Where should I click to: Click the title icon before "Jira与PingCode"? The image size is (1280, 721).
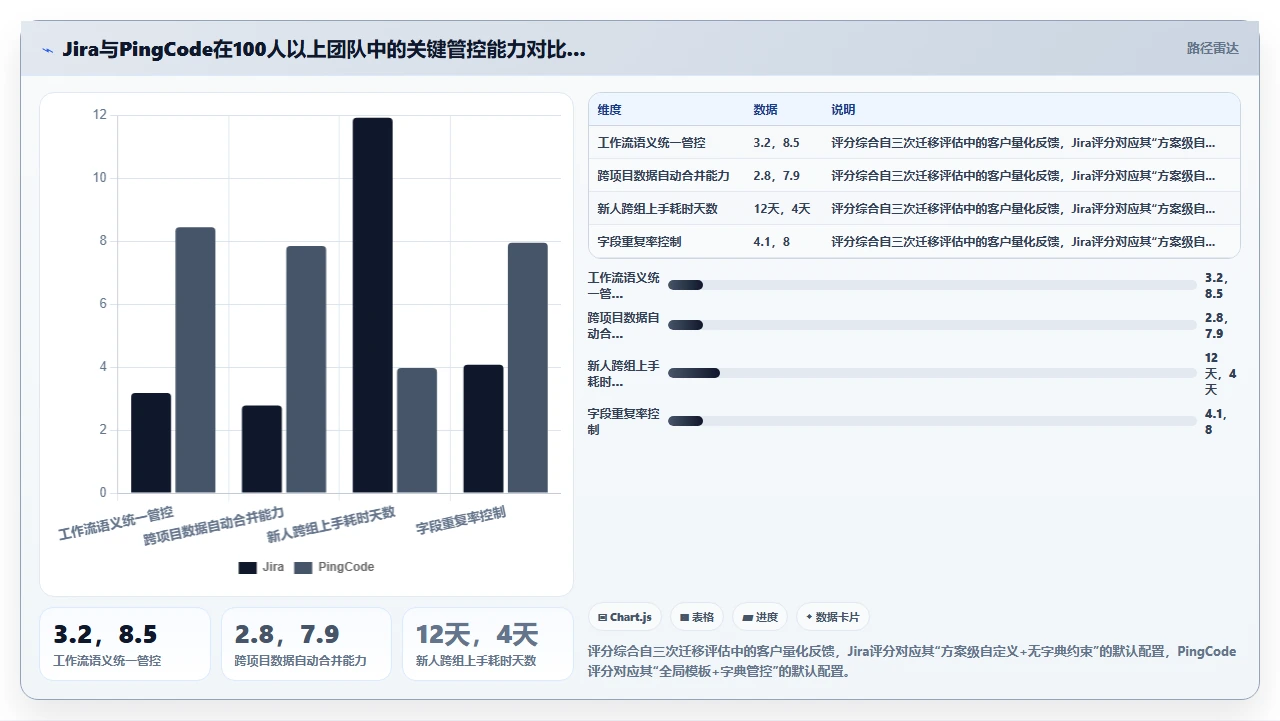coord(47,49)
